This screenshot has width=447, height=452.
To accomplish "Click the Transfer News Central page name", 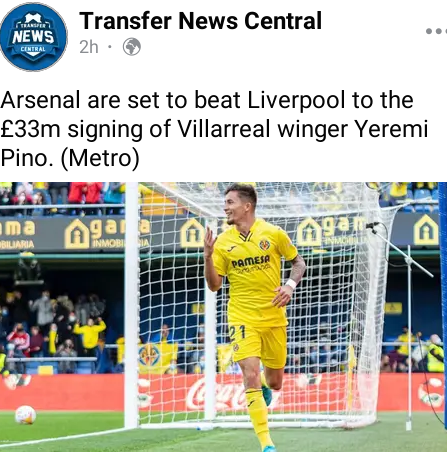I will tap(200, 21).
